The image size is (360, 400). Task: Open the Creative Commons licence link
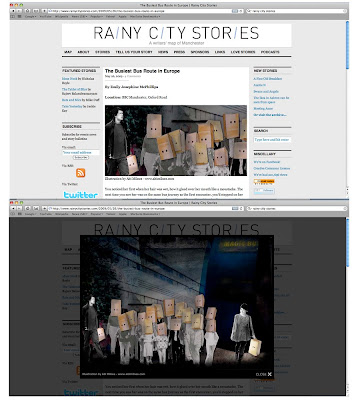tap(272, 168)
